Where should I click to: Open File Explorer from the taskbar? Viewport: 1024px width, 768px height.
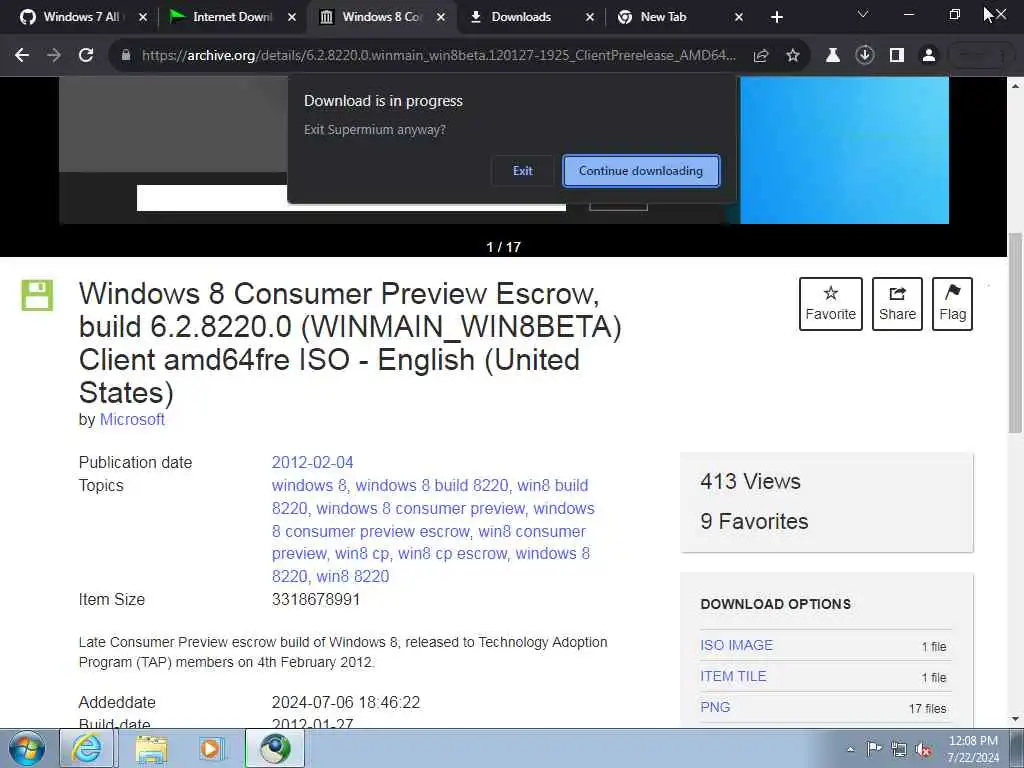coord(151,748)
